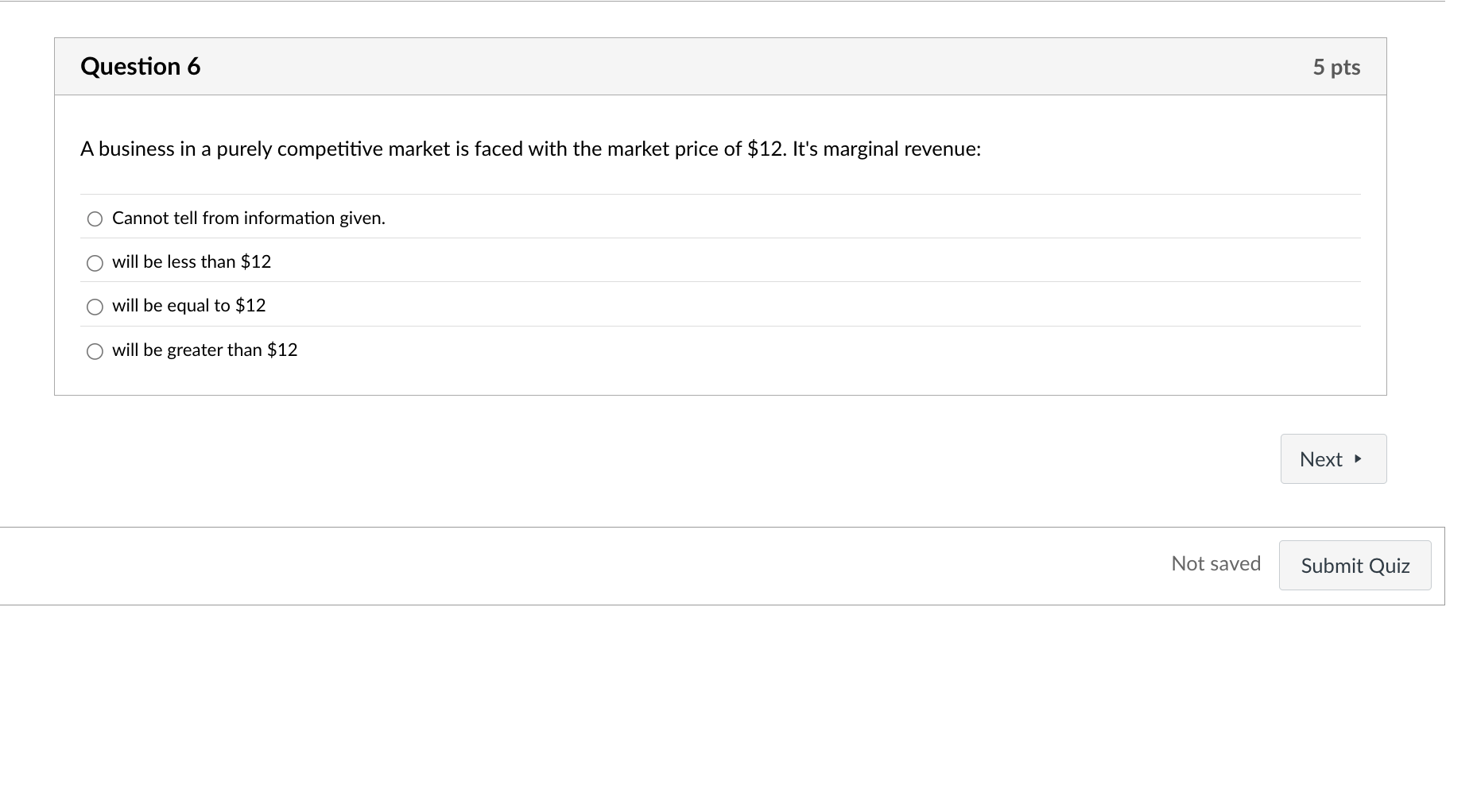Choose the "will be less than $12" option

click(x=95, y=262)
